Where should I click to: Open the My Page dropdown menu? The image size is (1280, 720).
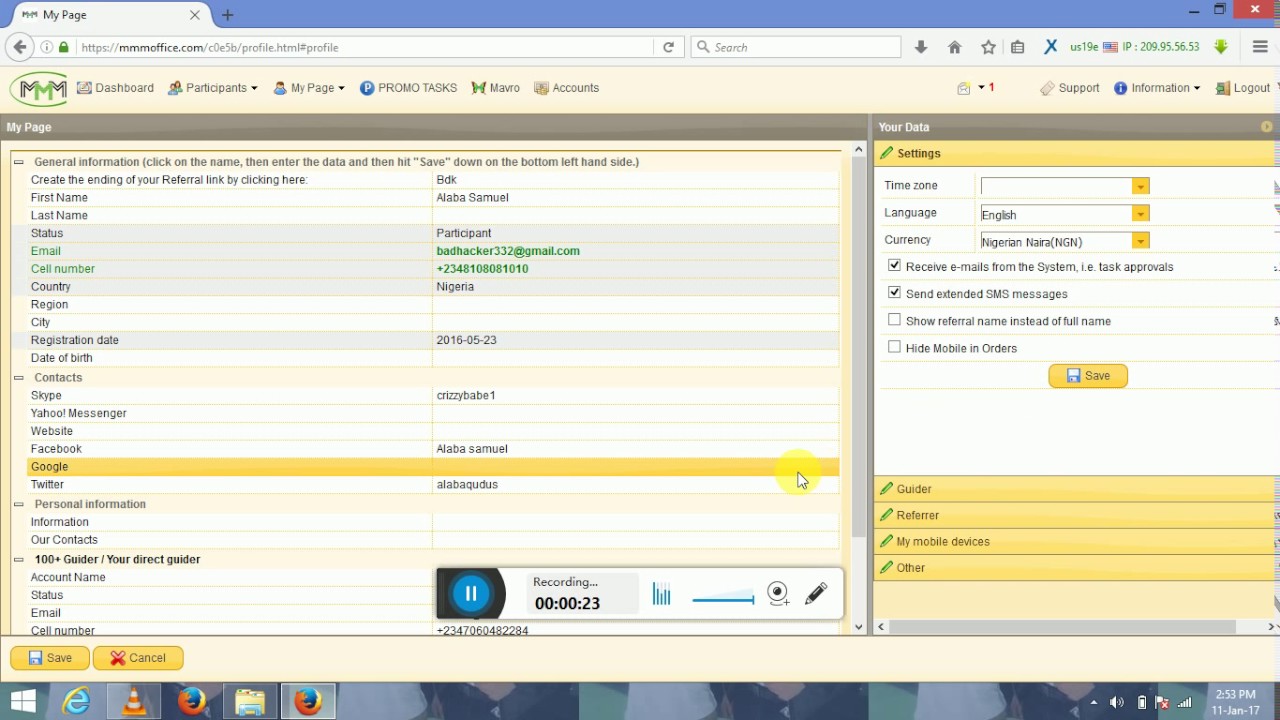click(x=309, y=88)
